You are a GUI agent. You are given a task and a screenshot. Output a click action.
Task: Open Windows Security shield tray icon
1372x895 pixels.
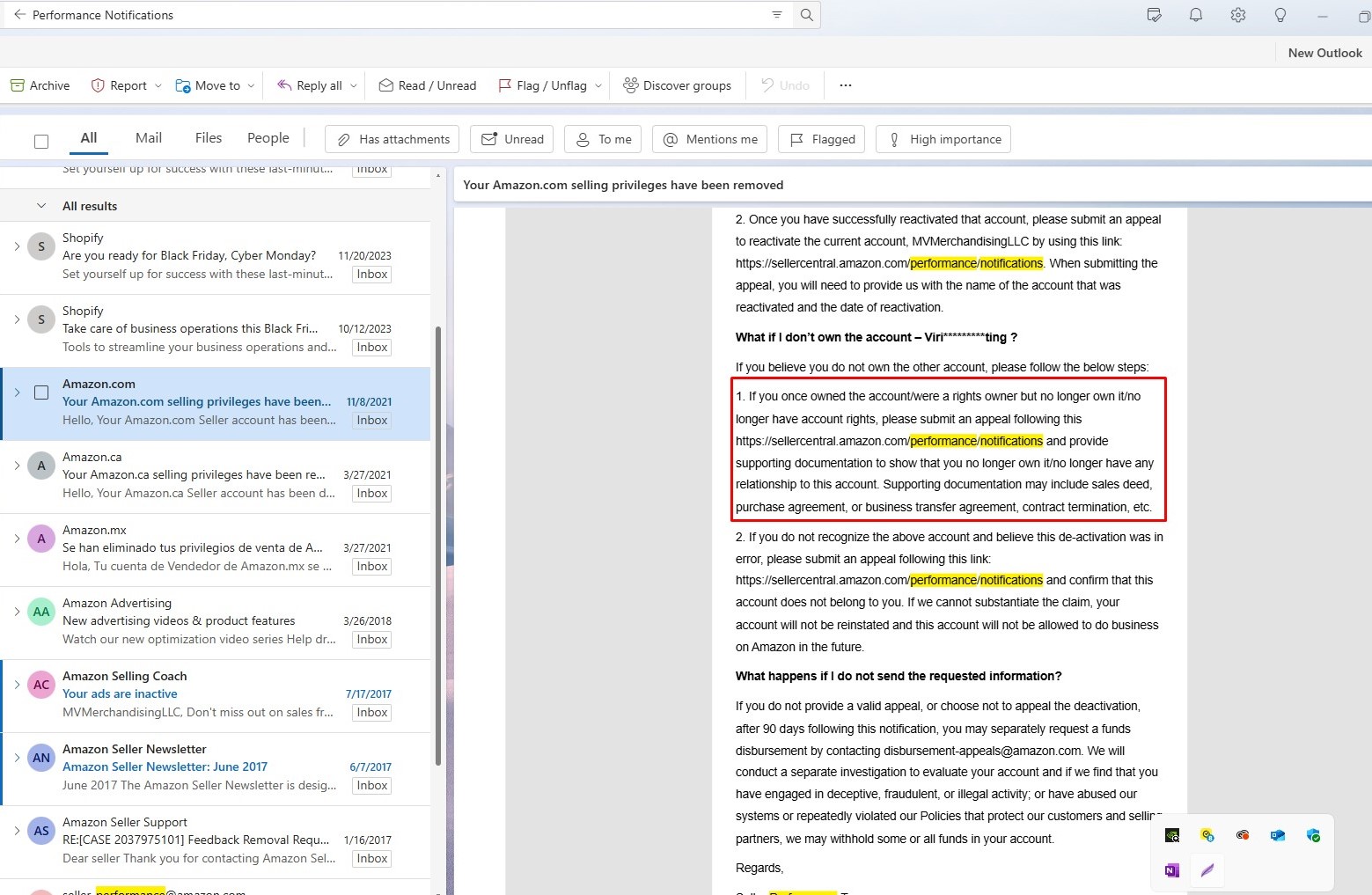pyautogui.click(x=1313, y=835)
